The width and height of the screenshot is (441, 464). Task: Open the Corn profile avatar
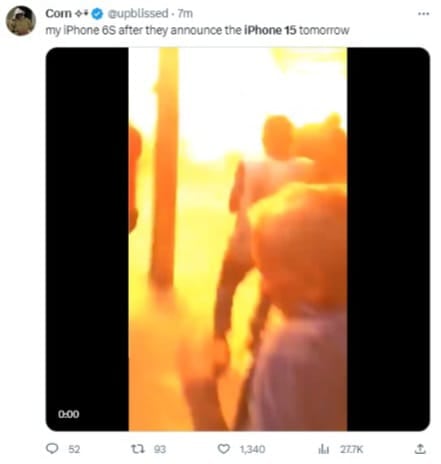coord(21,21)
